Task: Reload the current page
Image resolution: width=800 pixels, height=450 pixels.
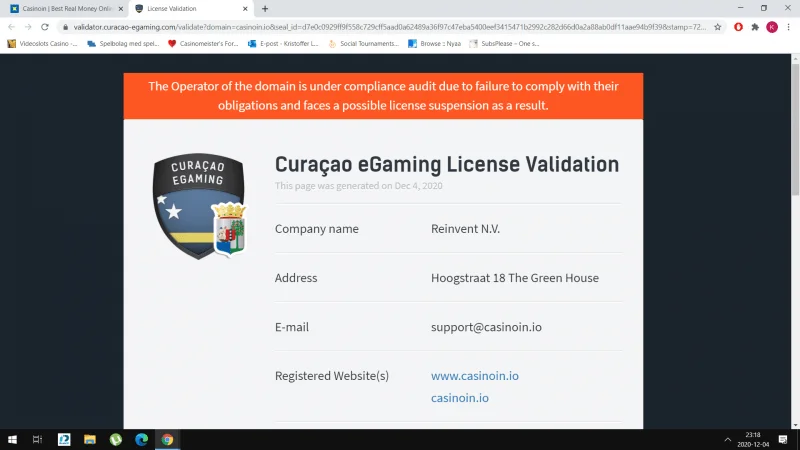Action: pyautogui.click(x=45, y=27)
